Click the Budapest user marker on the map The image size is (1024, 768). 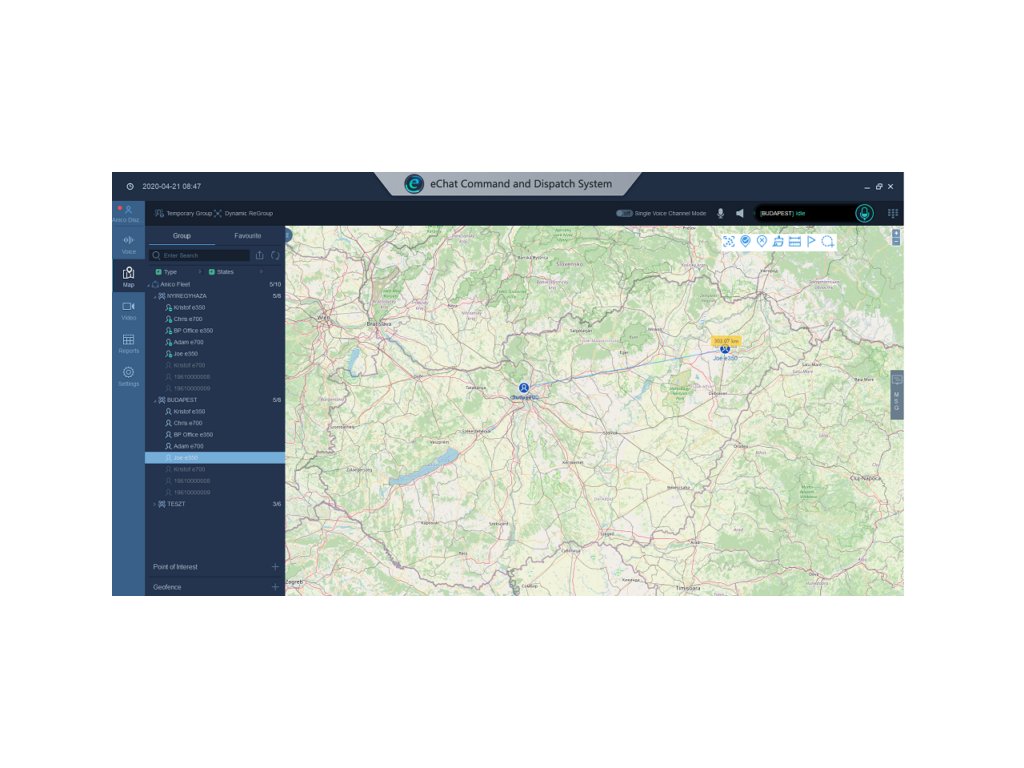pyautogui.click(x=524, y=388)
